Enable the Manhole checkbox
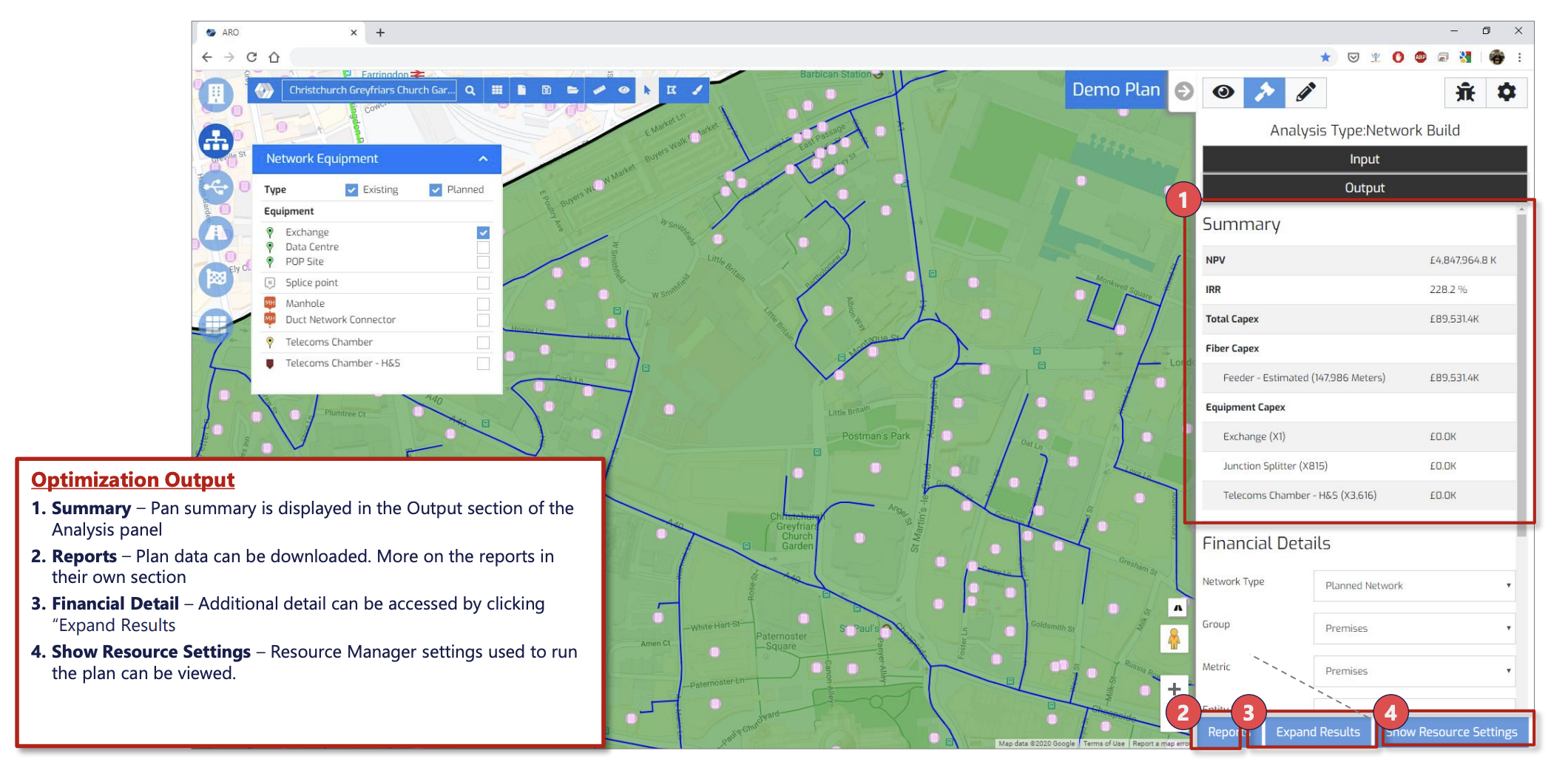 (x=483, y=304)
